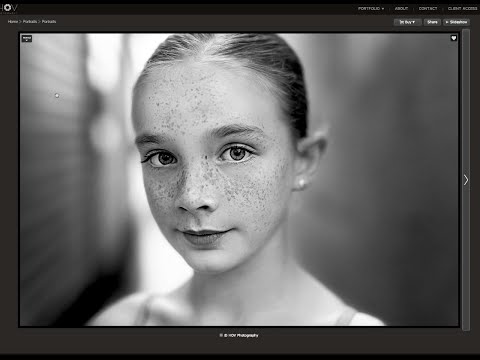Click the Share button
The image size is (480, 360).
[x=432, y=22]
